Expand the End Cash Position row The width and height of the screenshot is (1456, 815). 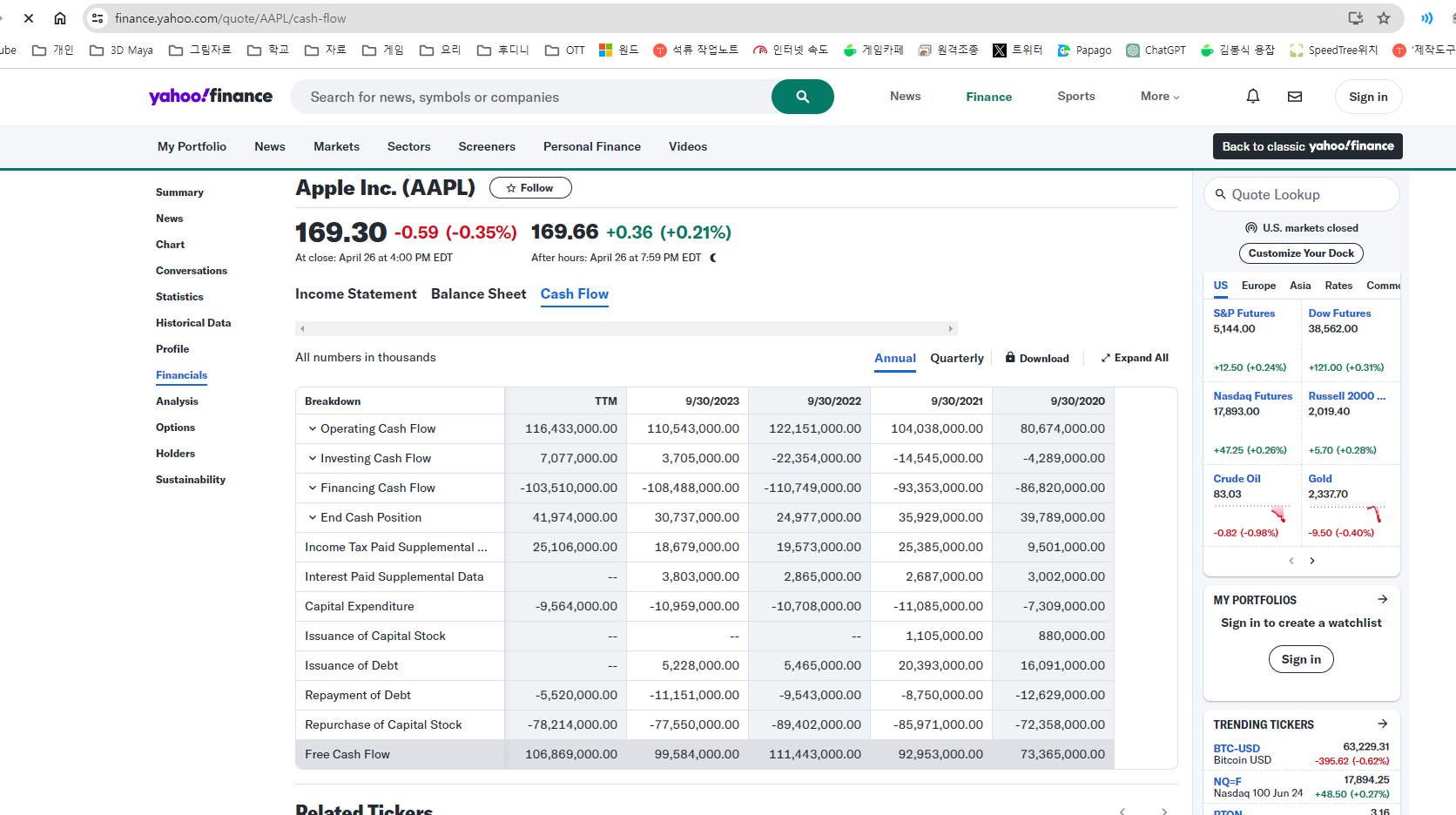pyautogui.click(x=313, y=517)
